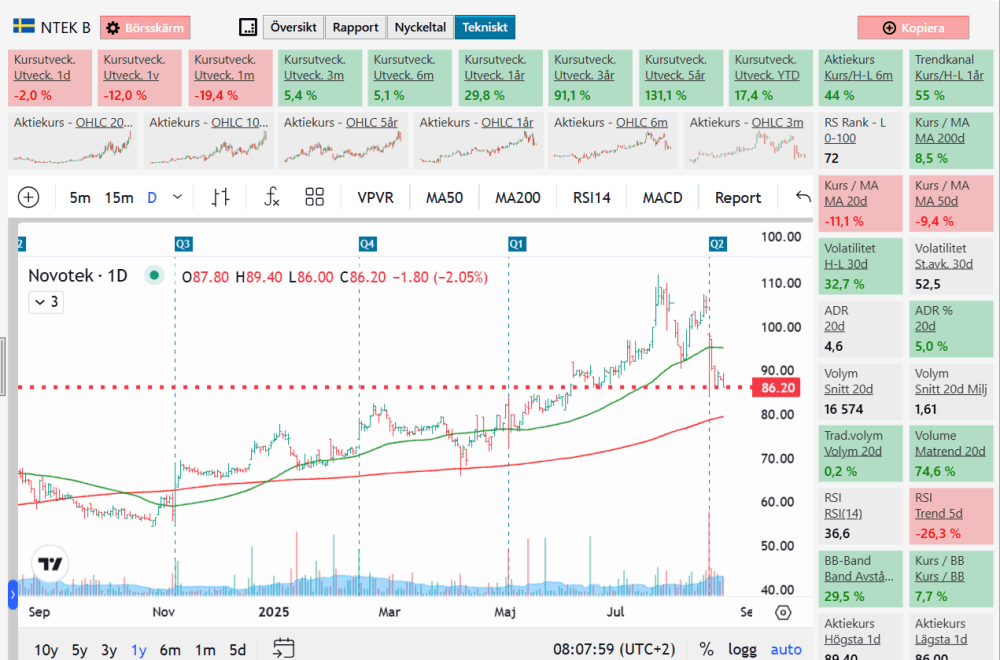Toggle the MA200 indicator

pos(518,198)
